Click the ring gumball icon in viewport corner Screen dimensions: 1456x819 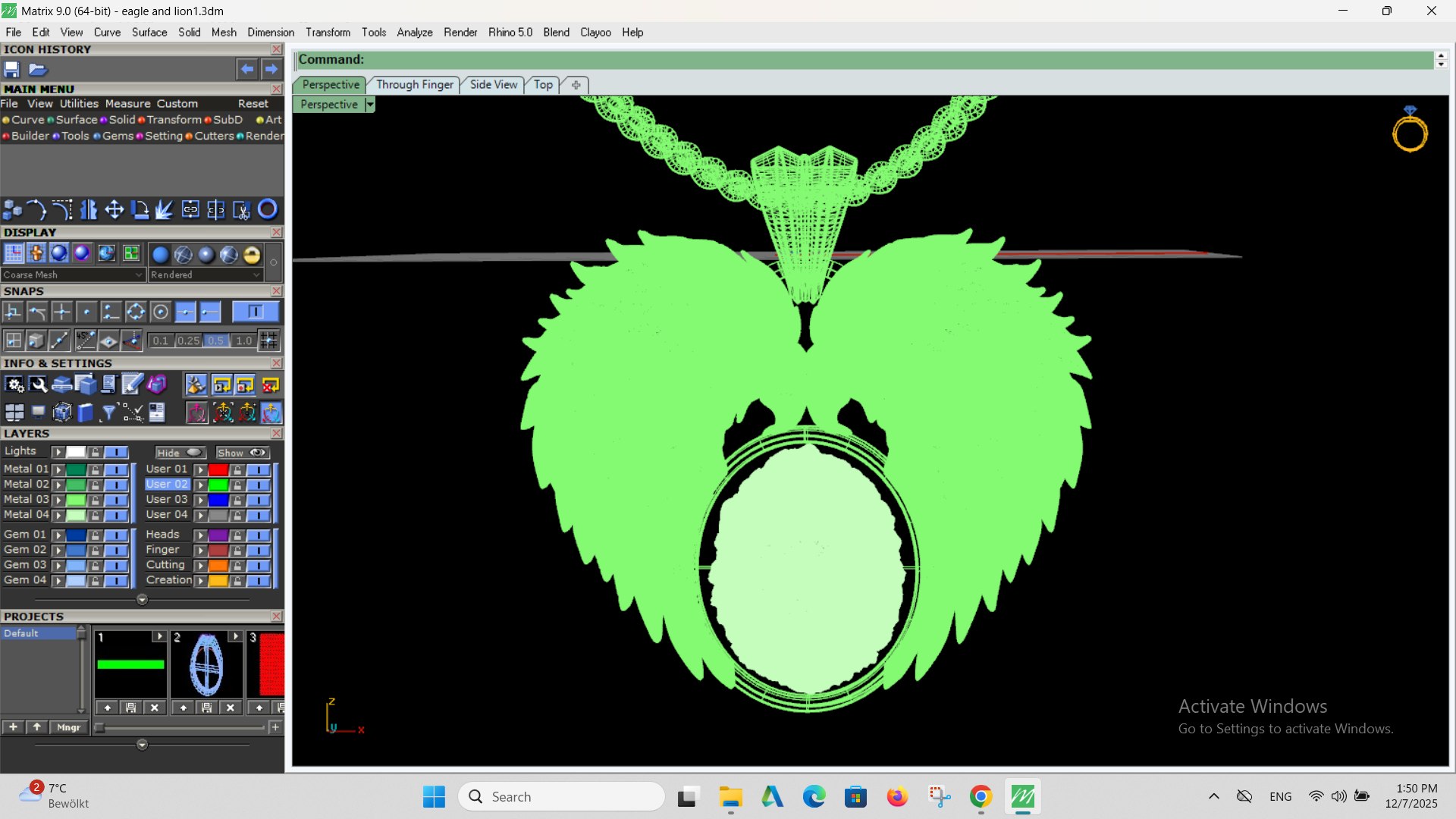point(1410,130)
